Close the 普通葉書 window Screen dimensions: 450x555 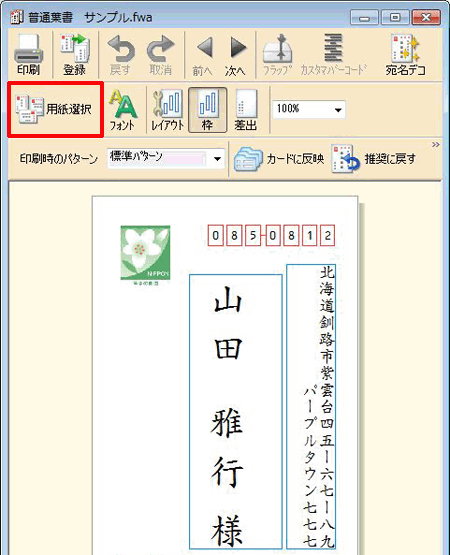point(426,17)
